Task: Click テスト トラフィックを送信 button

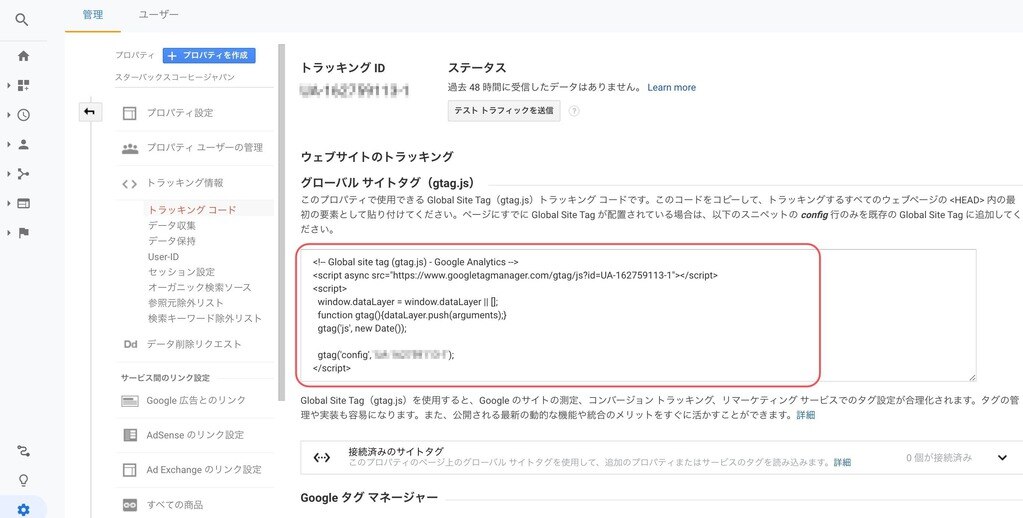Action: (x=503, y=111)
